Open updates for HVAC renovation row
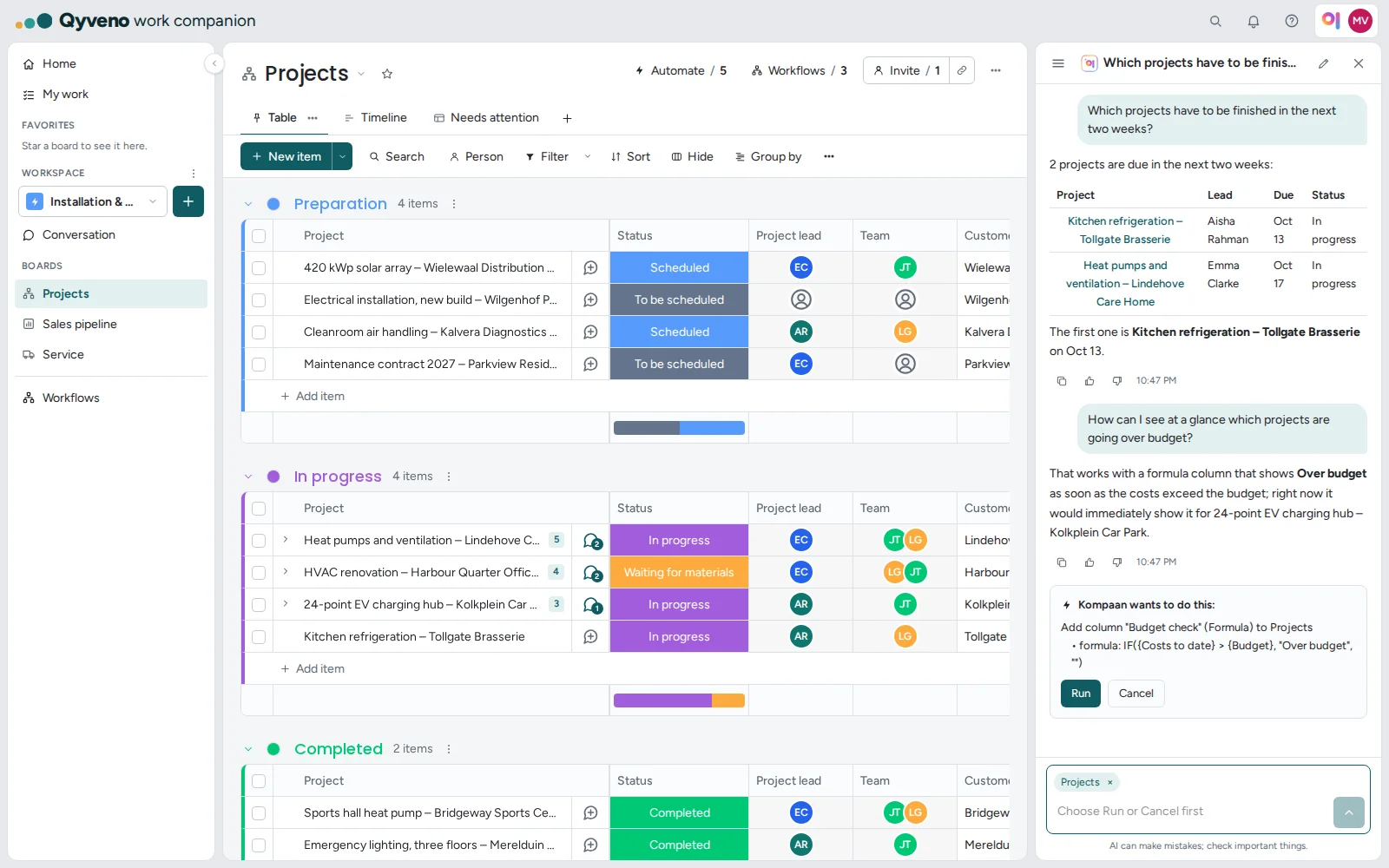 pyautogui.click(x=592, y=573)
